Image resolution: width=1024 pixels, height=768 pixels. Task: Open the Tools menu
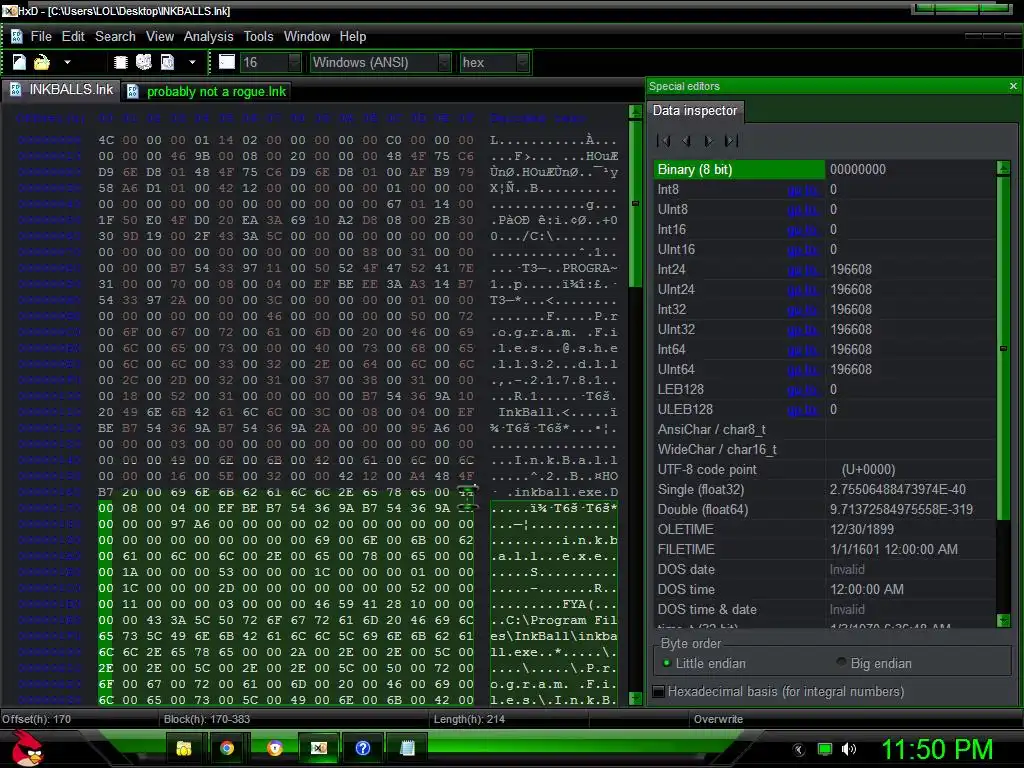click(x=259, y=37)
